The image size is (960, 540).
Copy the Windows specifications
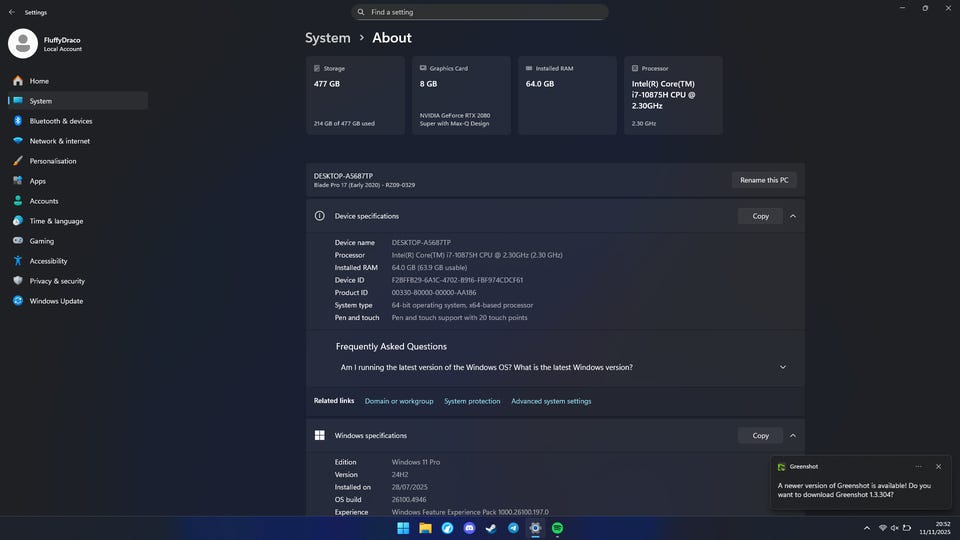760,435
